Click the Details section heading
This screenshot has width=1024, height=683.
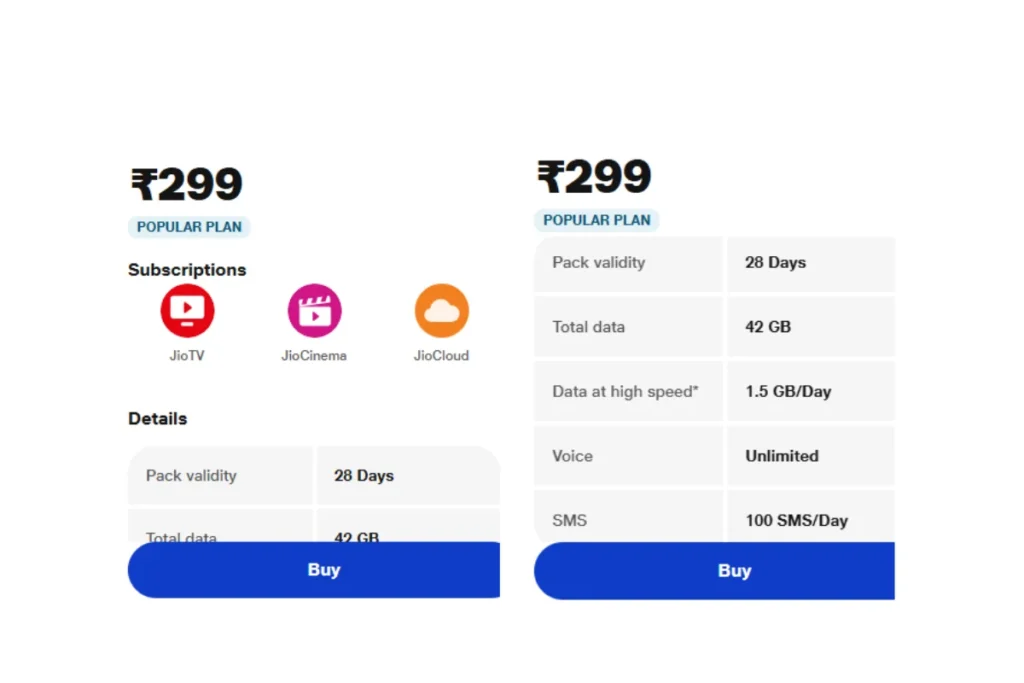click(157, 419)
